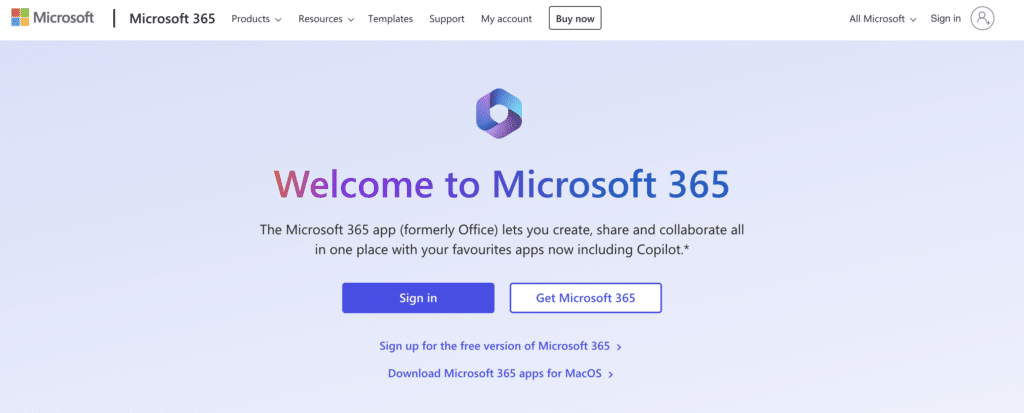
Task: Click the arrow after the MacOS download link
Action: [611, 374]
